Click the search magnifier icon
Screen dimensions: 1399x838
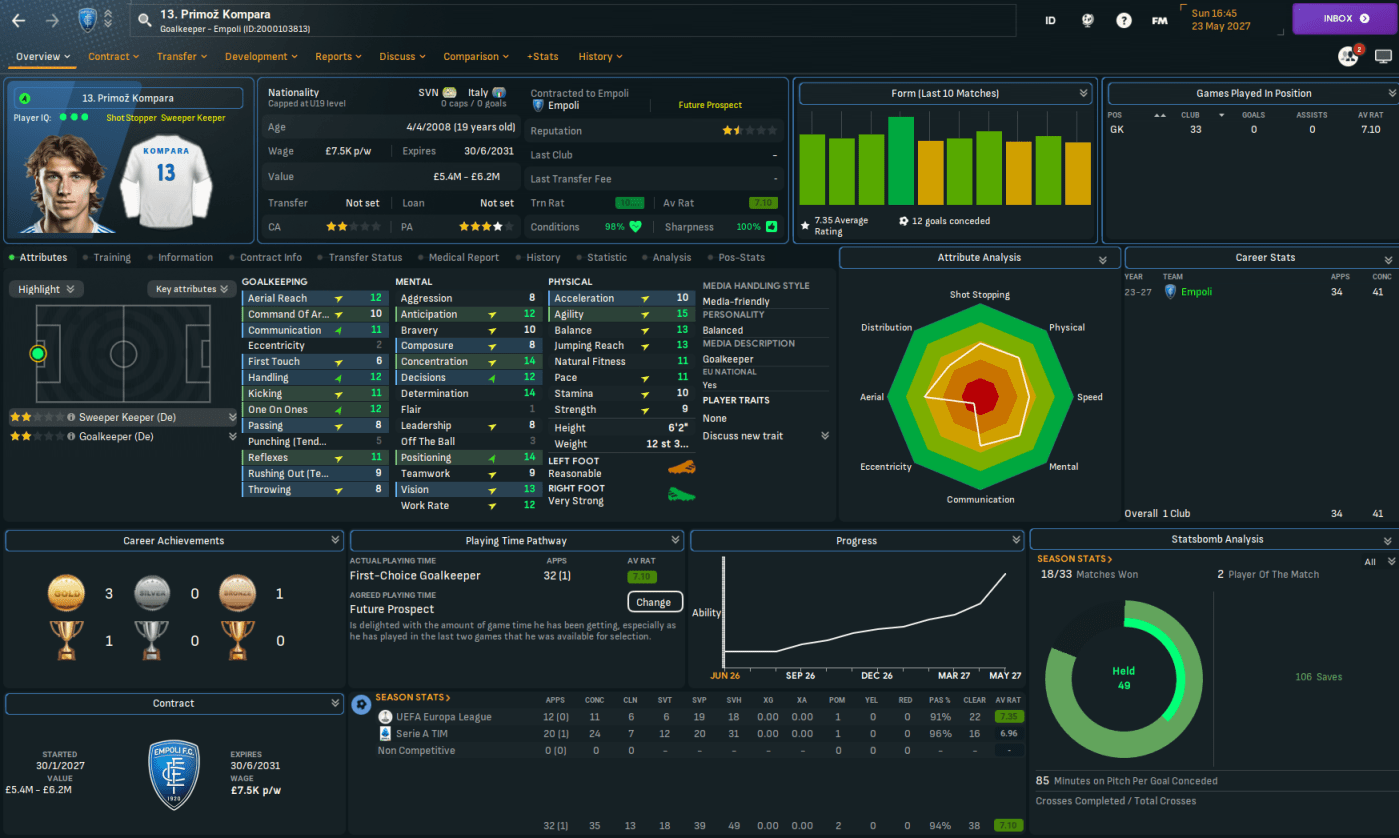145,19
